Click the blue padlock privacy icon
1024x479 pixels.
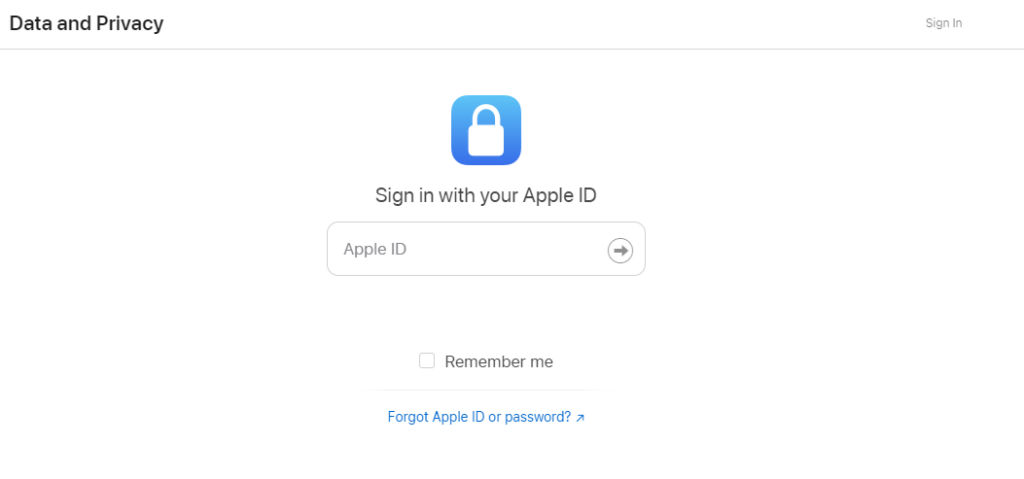click(x=486, y=130)
